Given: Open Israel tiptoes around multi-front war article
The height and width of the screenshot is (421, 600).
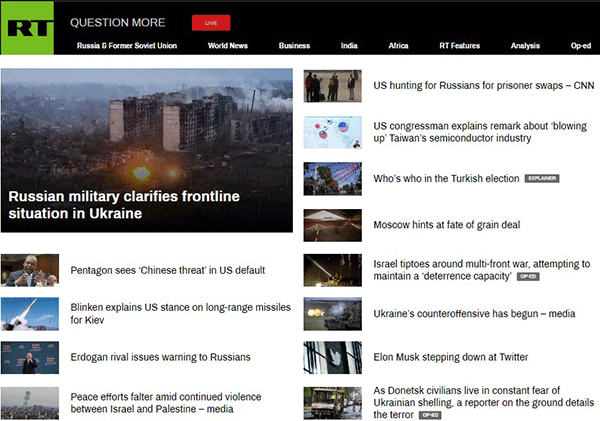Looking at the screenshot, I should pos(481,270).
